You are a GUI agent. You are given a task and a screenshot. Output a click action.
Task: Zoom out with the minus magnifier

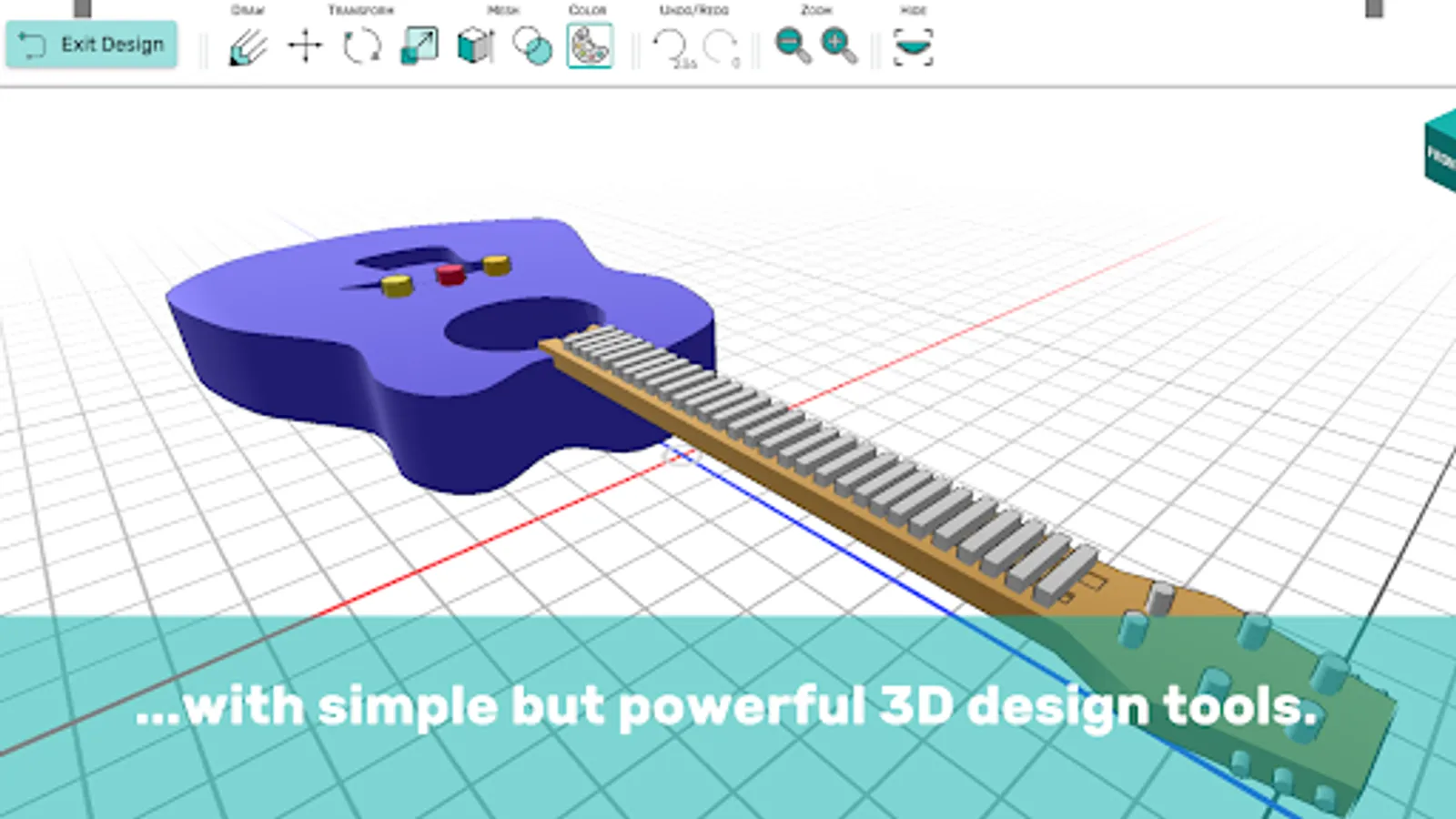pos(793,45)
